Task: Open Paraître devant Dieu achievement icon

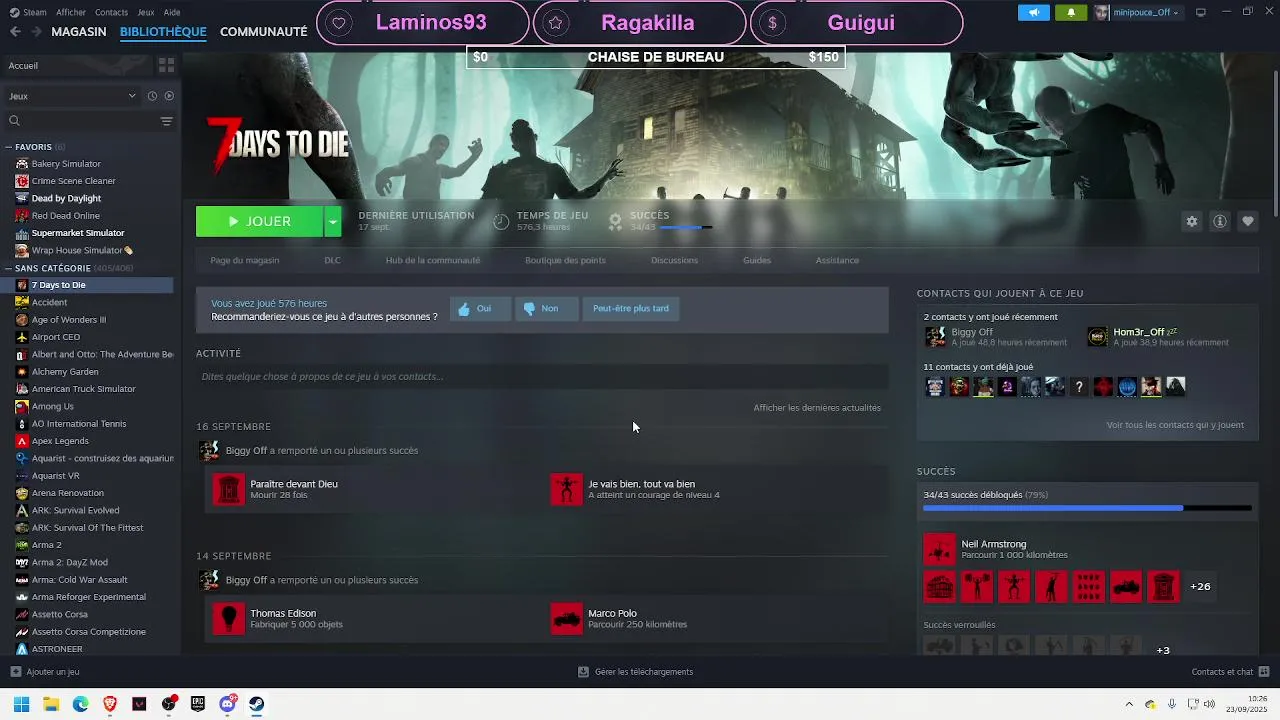Action: [x=229, y=489]
